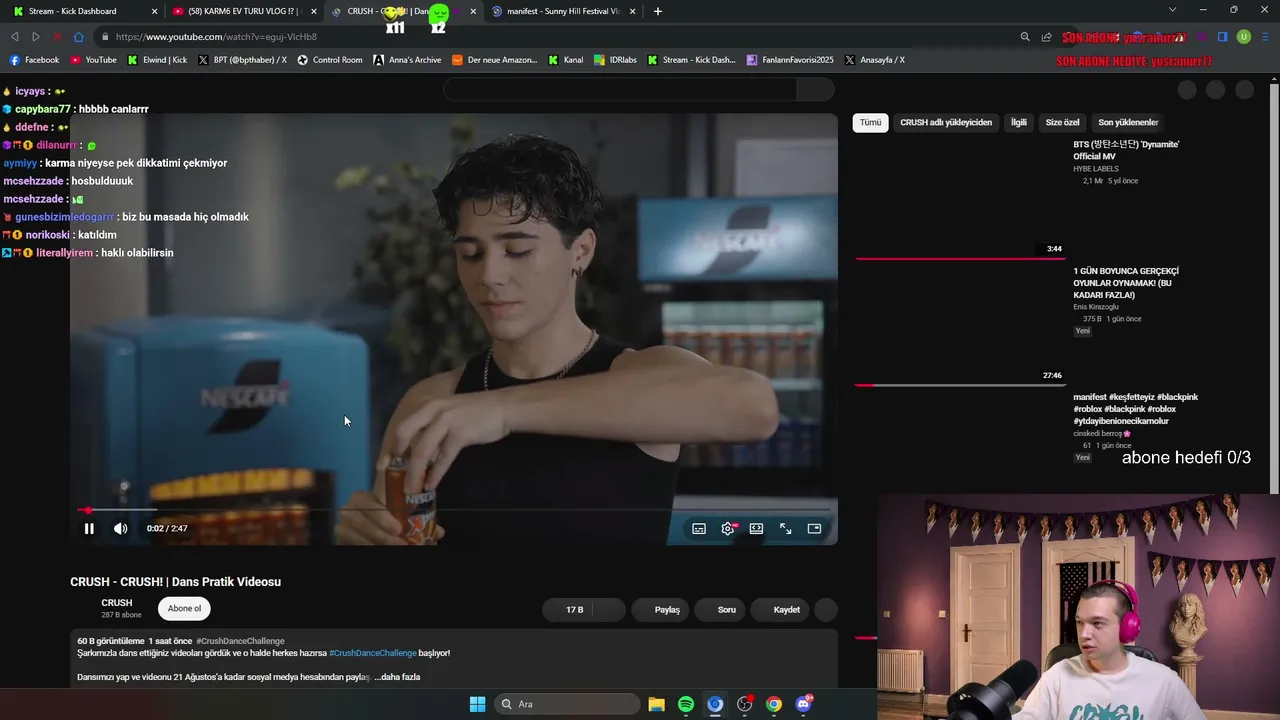Focus the youtube.com address bar
The width and height of the screenshot is (1280, 720).
coord(560,37)
